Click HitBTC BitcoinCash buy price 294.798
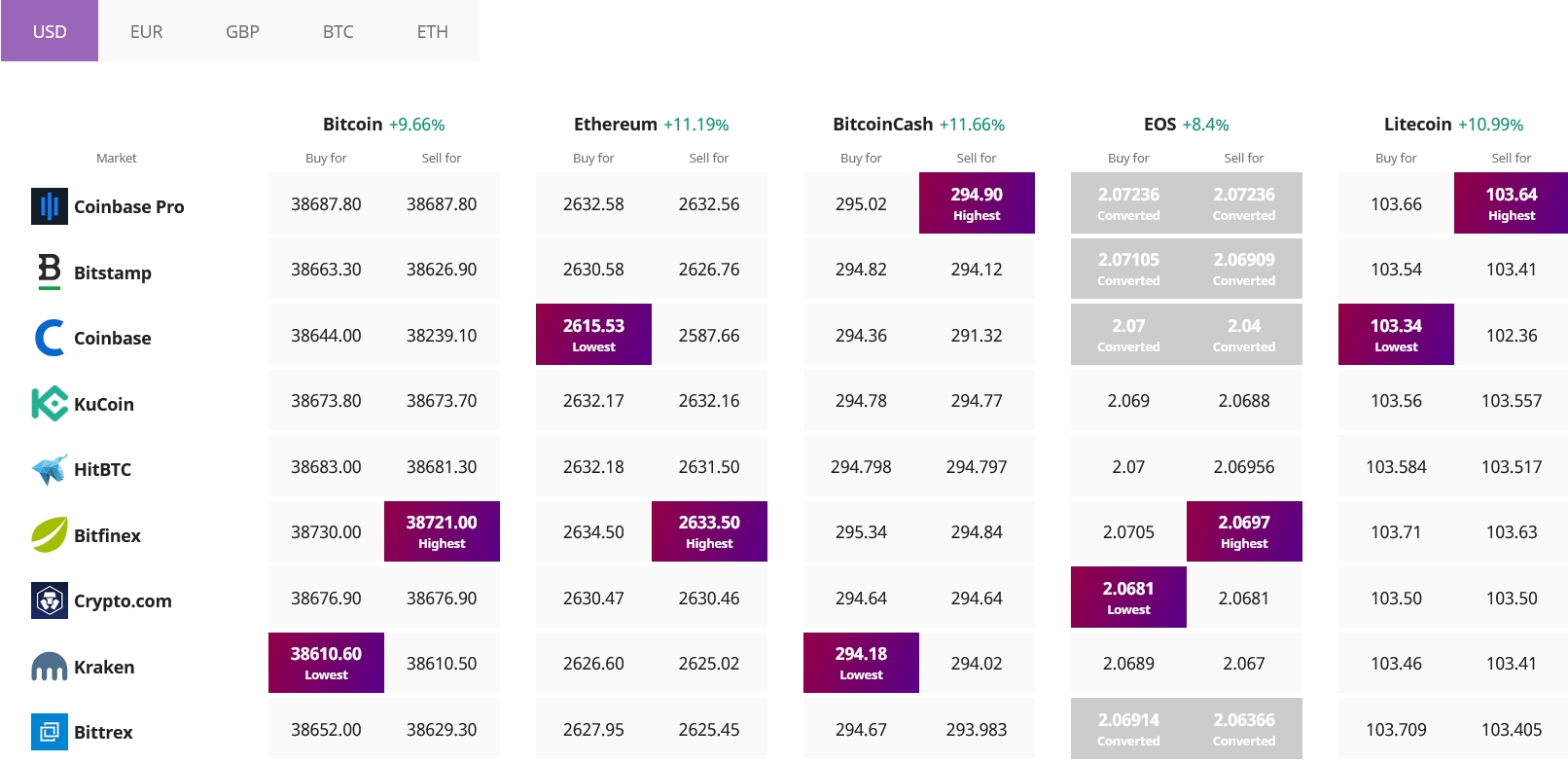Viewport: 1568px width, 763px height. coord(861,467)
